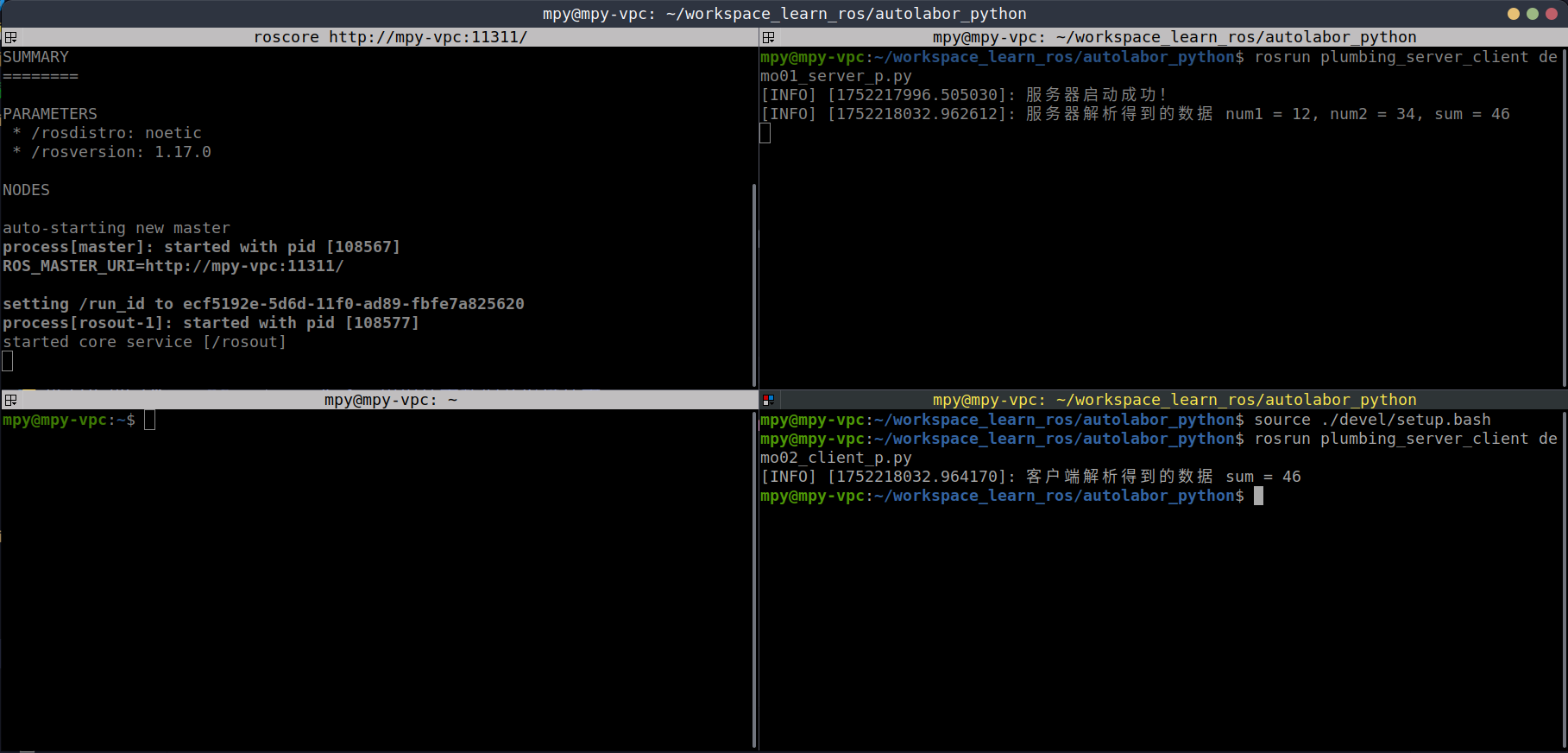Click grouping icon of bottom-left home terminal
Viewport: 1568px width, 753px height.
(x=10, y=400)
